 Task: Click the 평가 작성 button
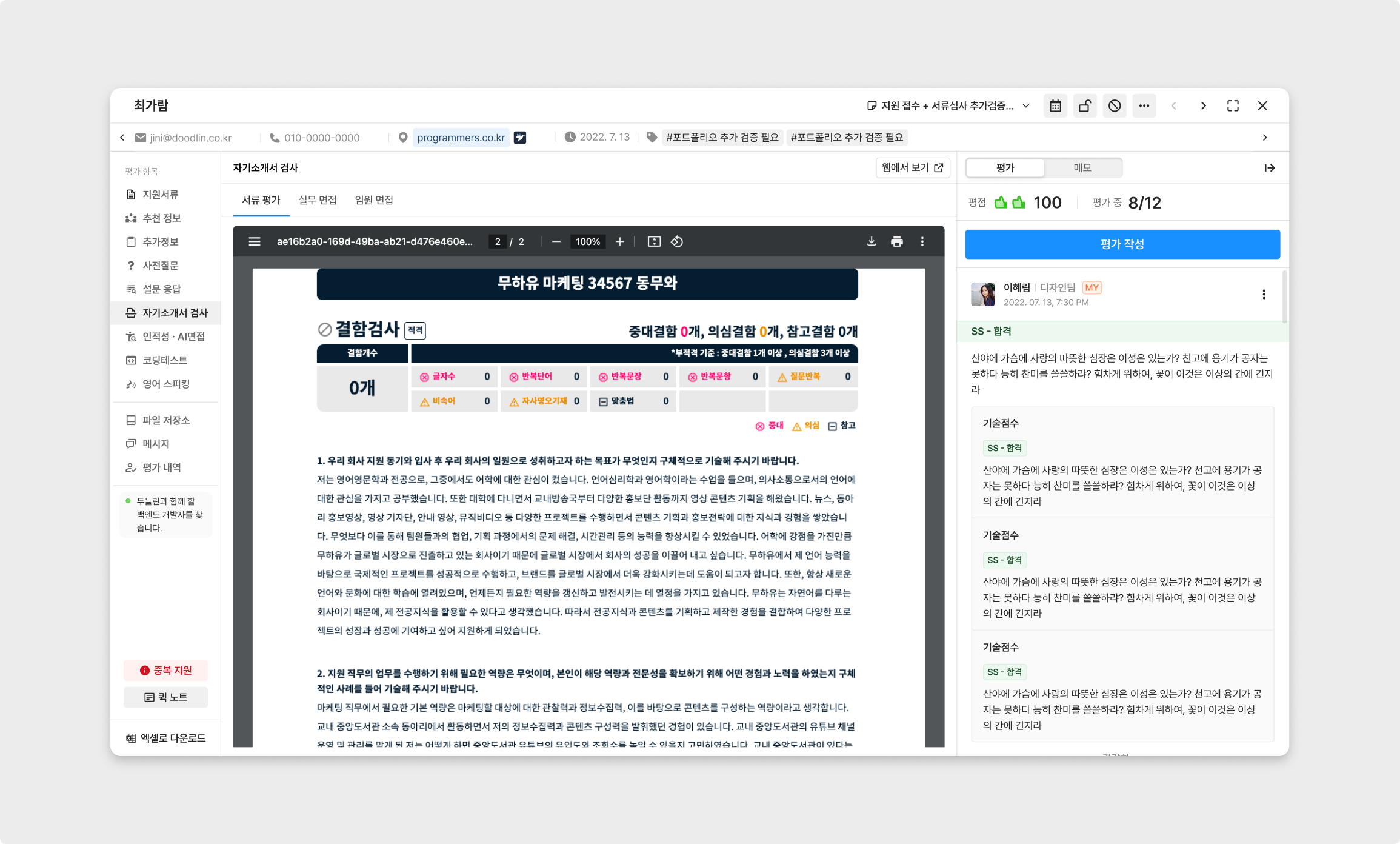click(1122, 244)
